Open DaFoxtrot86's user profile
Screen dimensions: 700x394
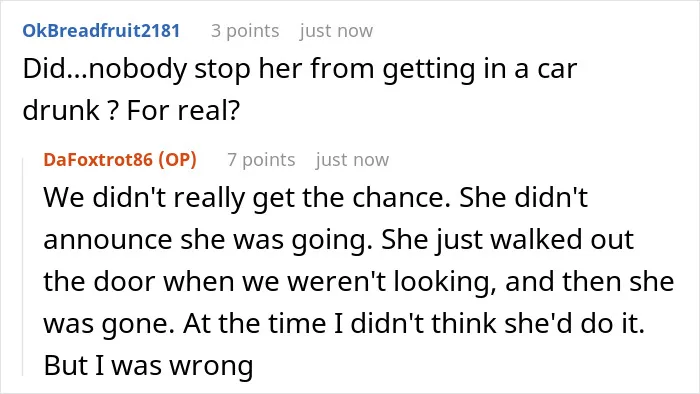[98, 159]
